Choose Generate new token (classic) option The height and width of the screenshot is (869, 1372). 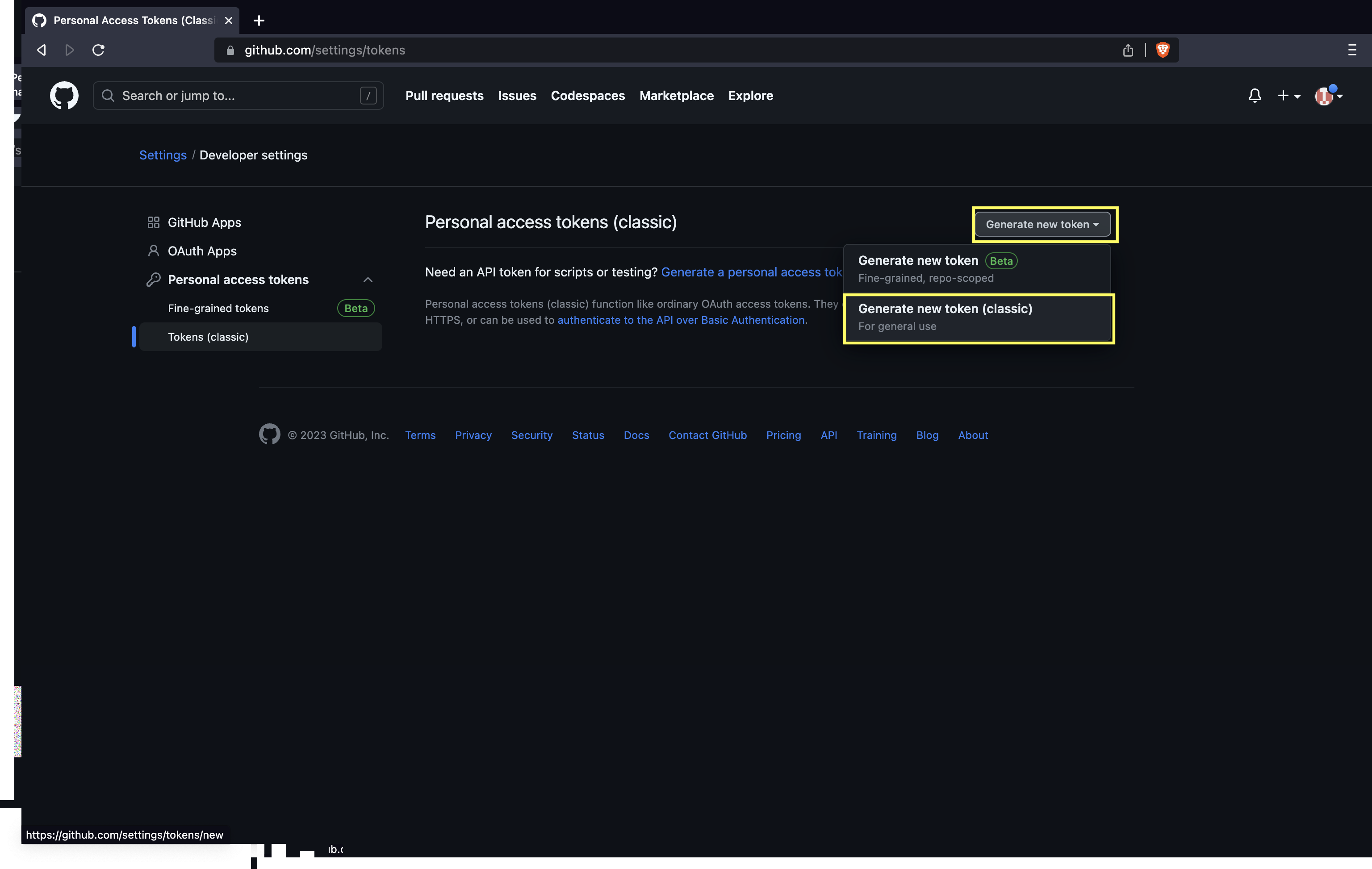coord(978,318)
